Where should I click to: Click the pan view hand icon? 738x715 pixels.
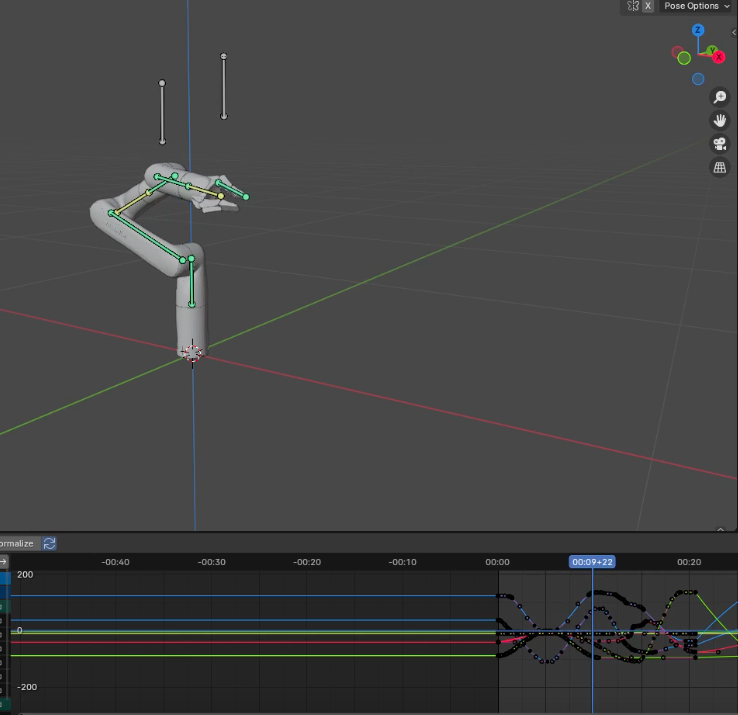tap(719, 120)
